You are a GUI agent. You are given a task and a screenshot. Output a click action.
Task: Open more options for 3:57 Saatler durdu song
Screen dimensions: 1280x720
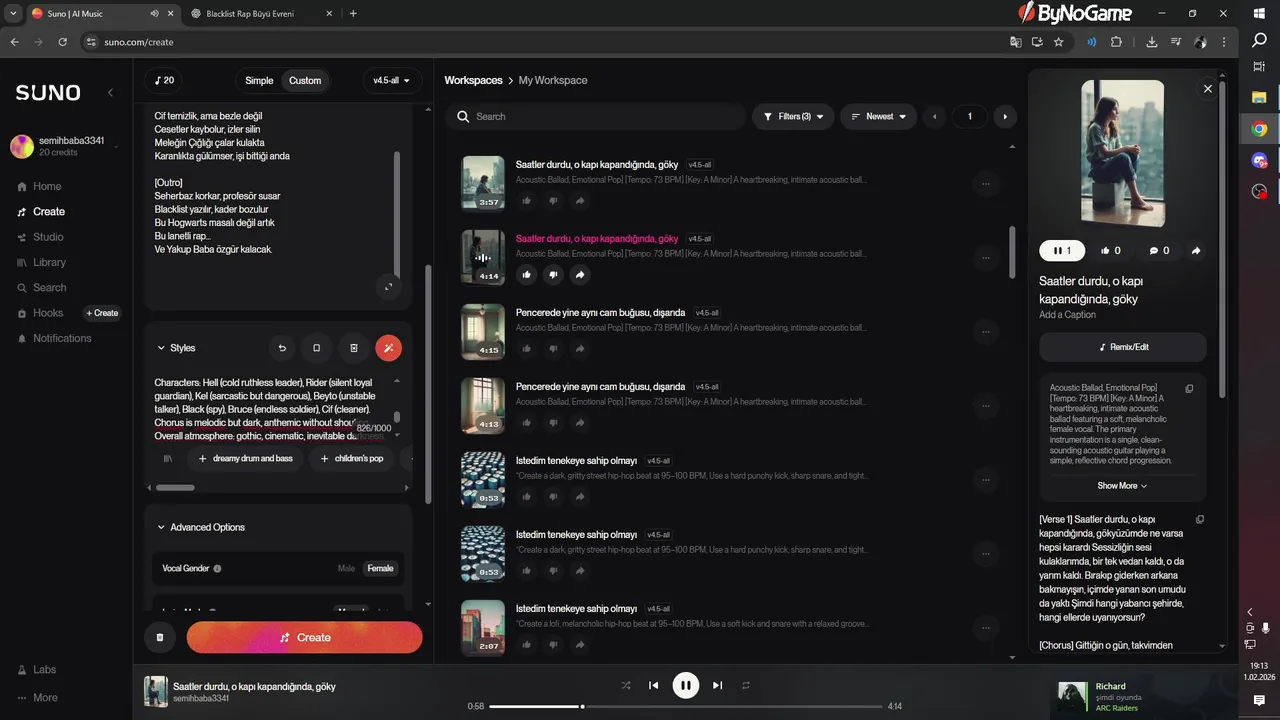pos(985,184)
